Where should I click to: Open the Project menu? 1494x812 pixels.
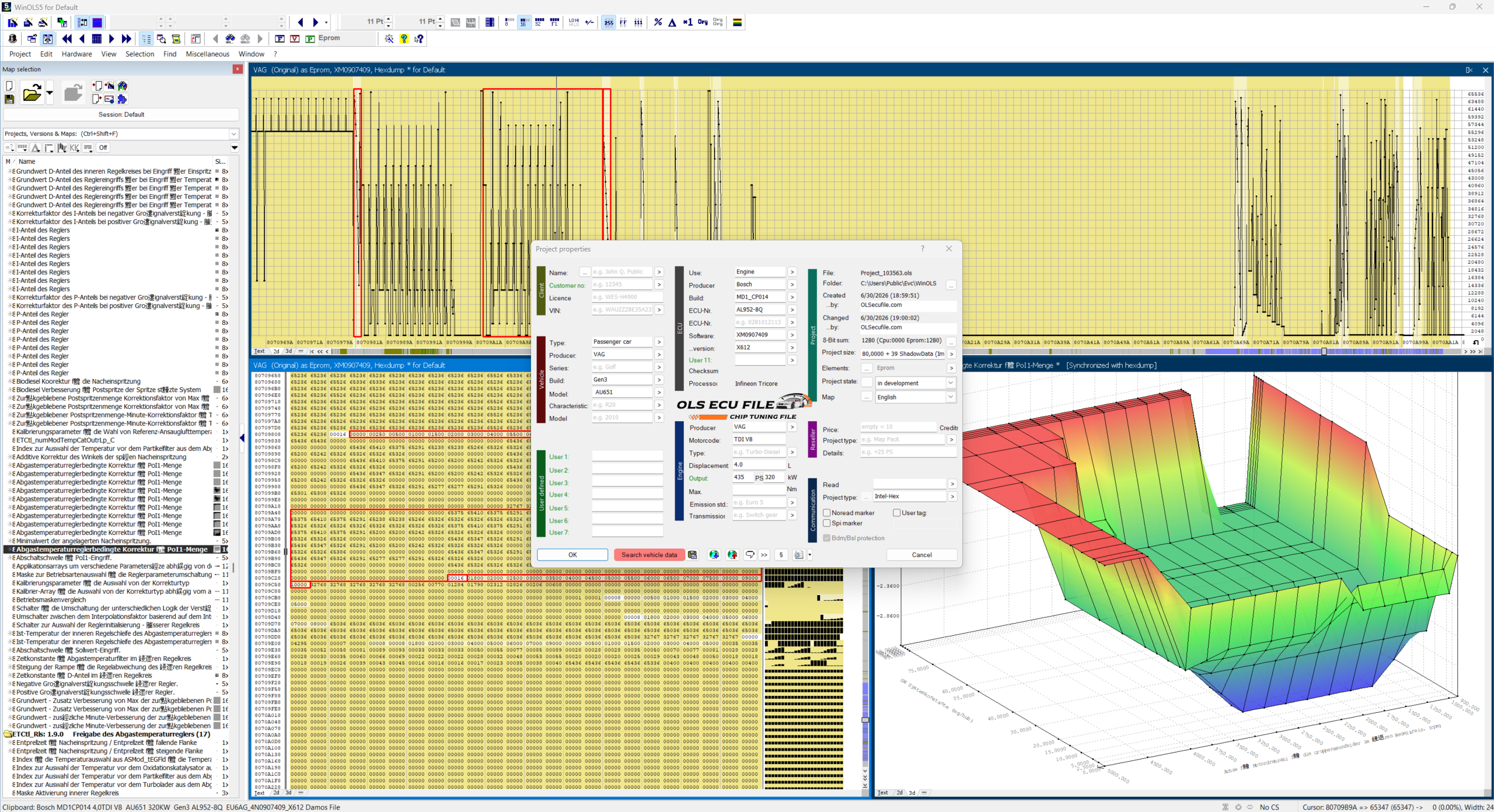[x=20, y=54]
